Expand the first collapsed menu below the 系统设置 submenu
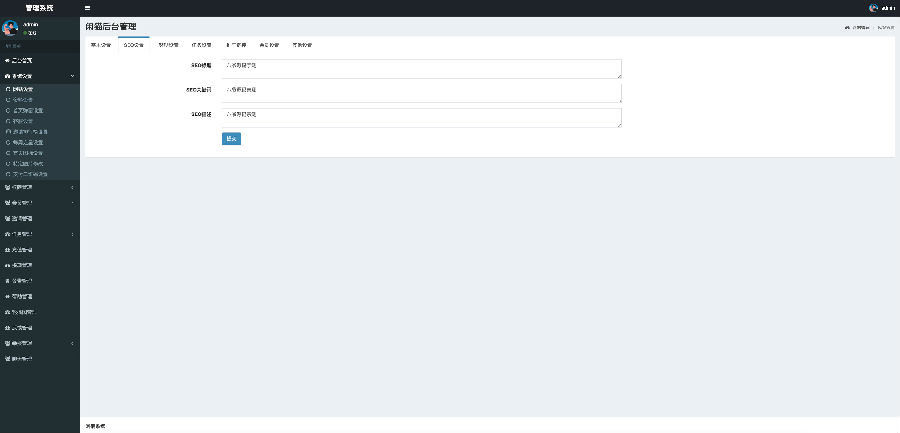This screenshot has width=900, height=433. (x=72, y=187)
